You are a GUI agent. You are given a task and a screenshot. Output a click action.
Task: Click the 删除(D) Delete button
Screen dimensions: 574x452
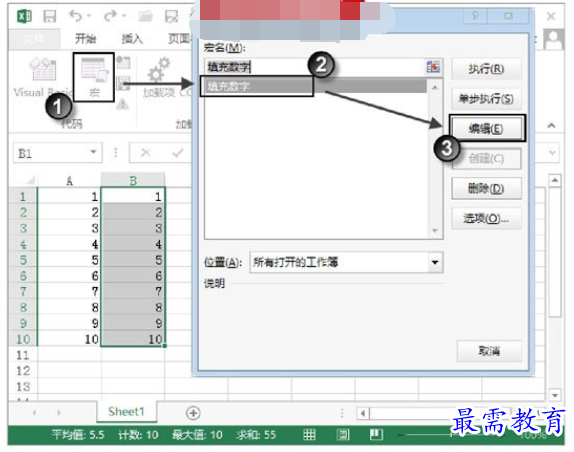pos(486,188)
